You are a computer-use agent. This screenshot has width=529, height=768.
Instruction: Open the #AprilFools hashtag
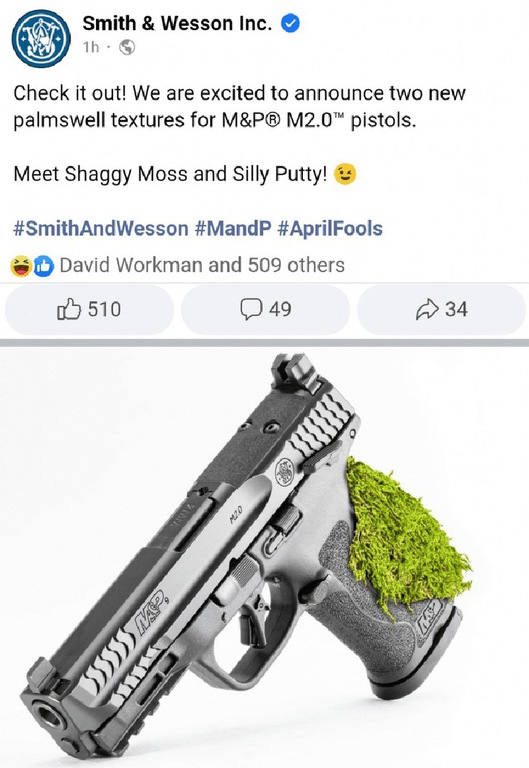point(330,229)
